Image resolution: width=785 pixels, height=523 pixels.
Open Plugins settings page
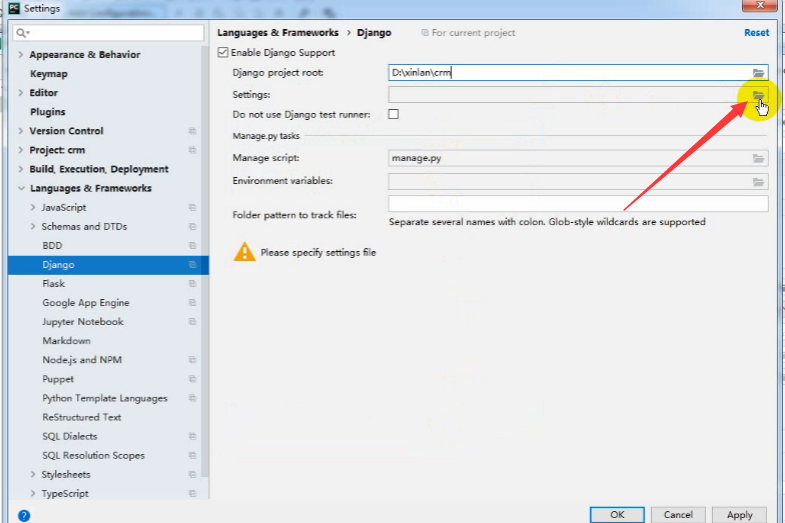[48, 112]
